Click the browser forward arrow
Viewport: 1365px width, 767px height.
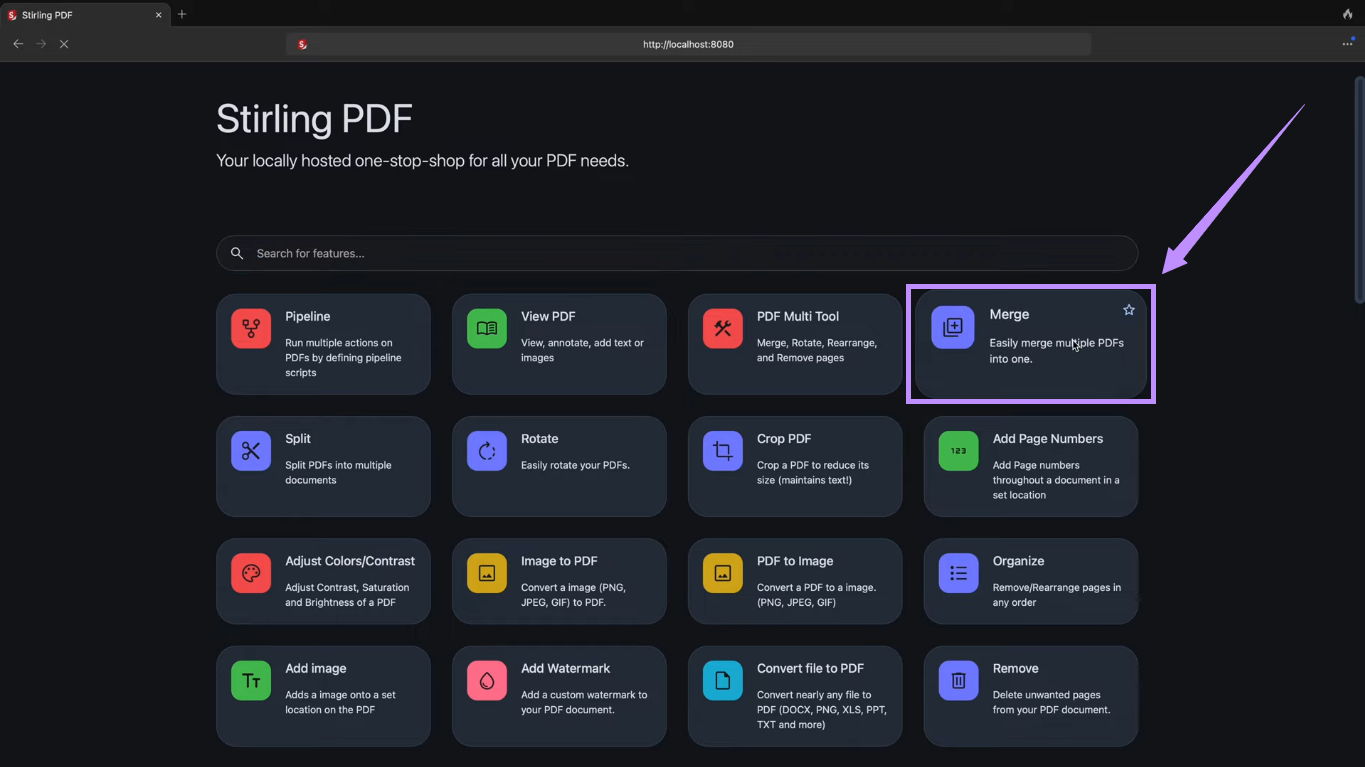(41, 44)
